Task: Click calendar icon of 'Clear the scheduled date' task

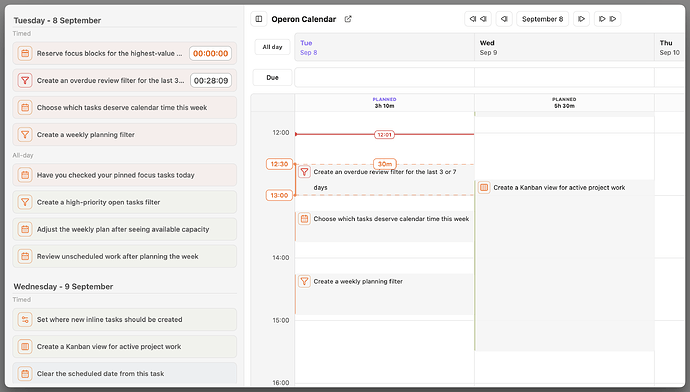Action: click(x=25, y=374)
